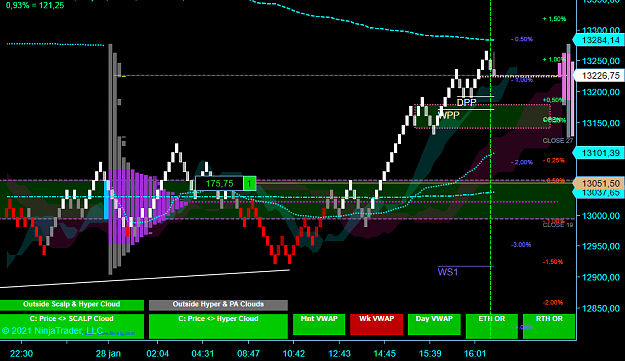The height and width of the screenshot is (361, 625).
Task: Click the © 2021 NinjaTrader, LLC copyright text
Action: (52, 331)
